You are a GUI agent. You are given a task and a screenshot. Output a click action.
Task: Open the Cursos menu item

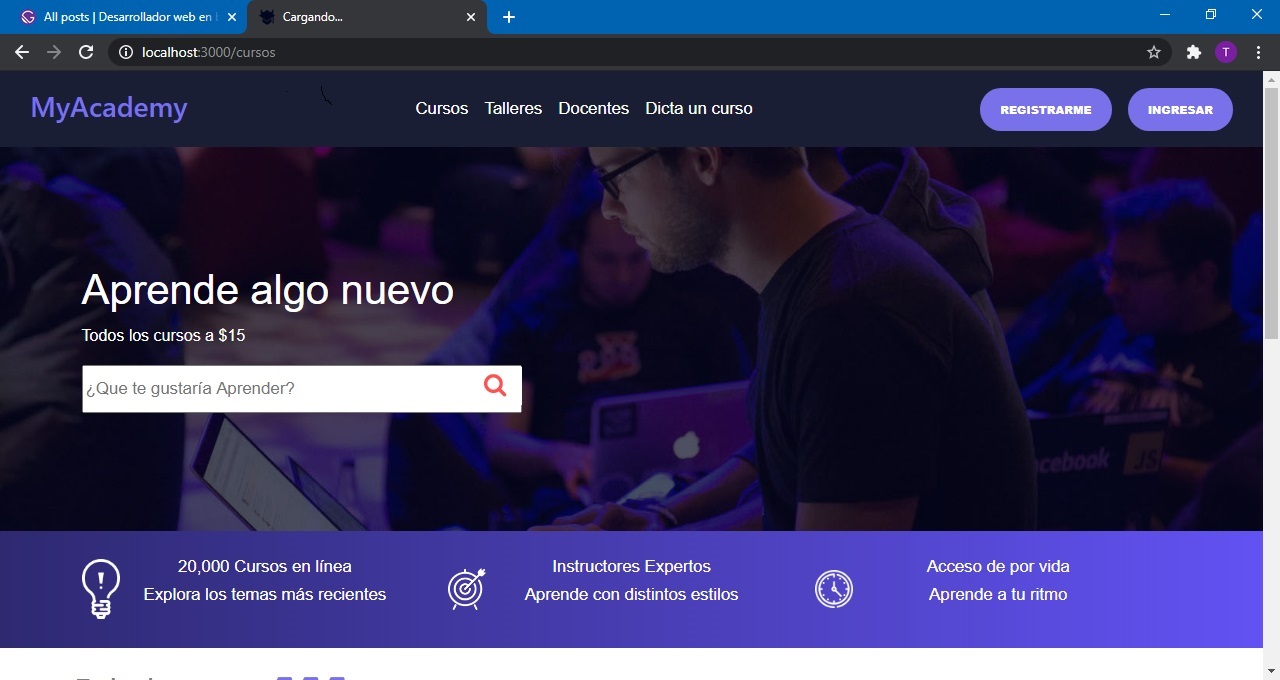(x=441, y=108)
